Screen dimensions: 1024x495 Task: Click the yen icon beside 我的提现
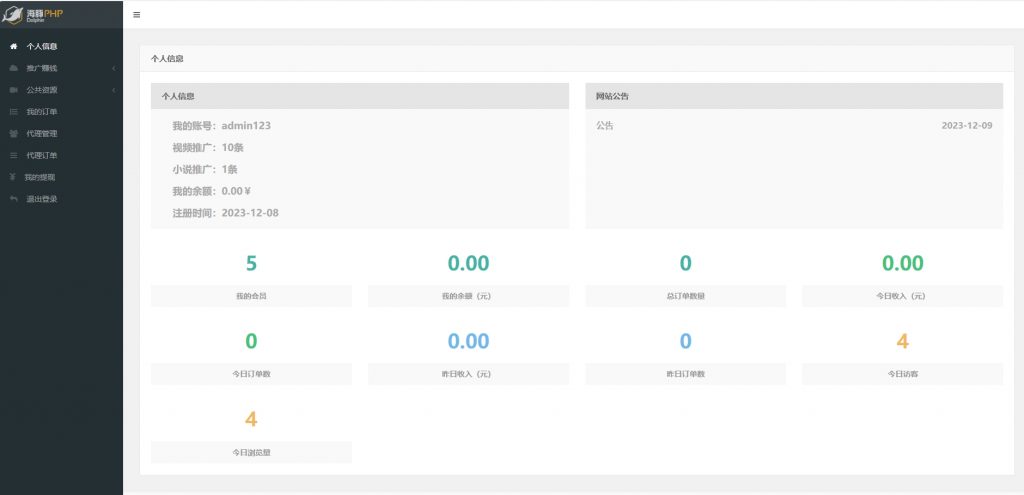(12, 177)
